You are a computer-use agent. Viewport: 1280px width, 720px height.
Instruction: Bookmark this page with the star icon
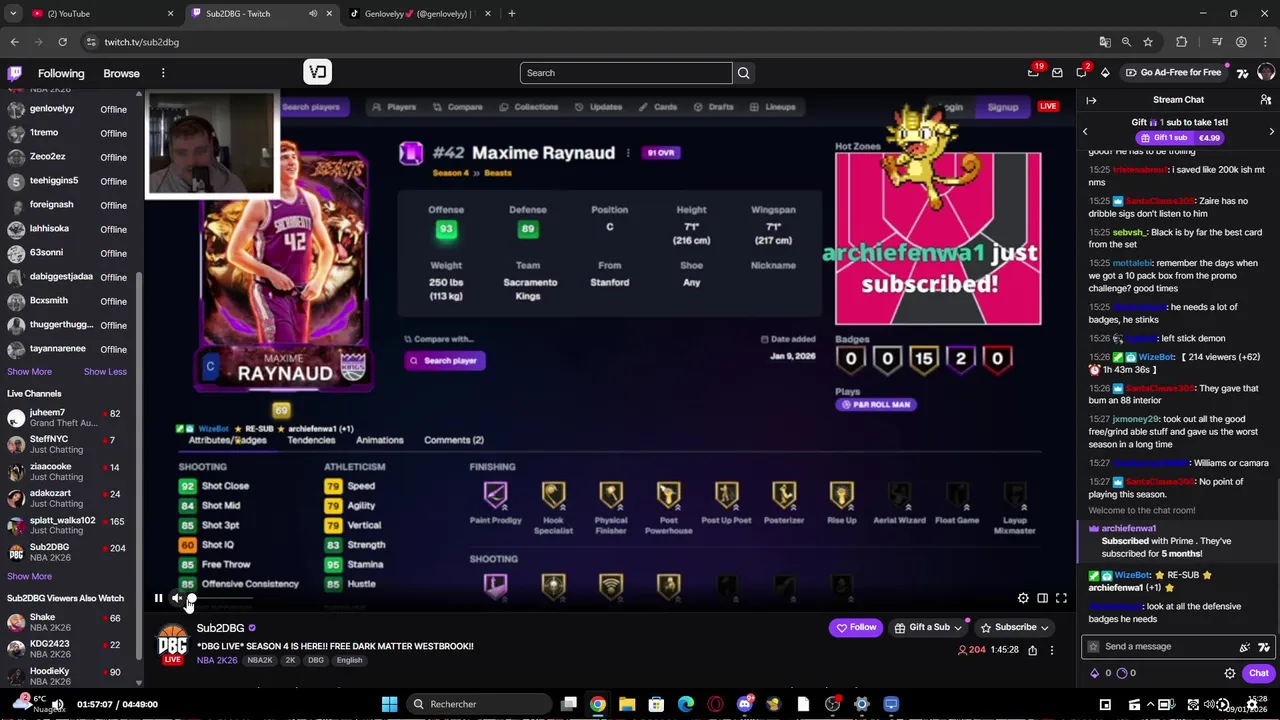pos(1148,42)
